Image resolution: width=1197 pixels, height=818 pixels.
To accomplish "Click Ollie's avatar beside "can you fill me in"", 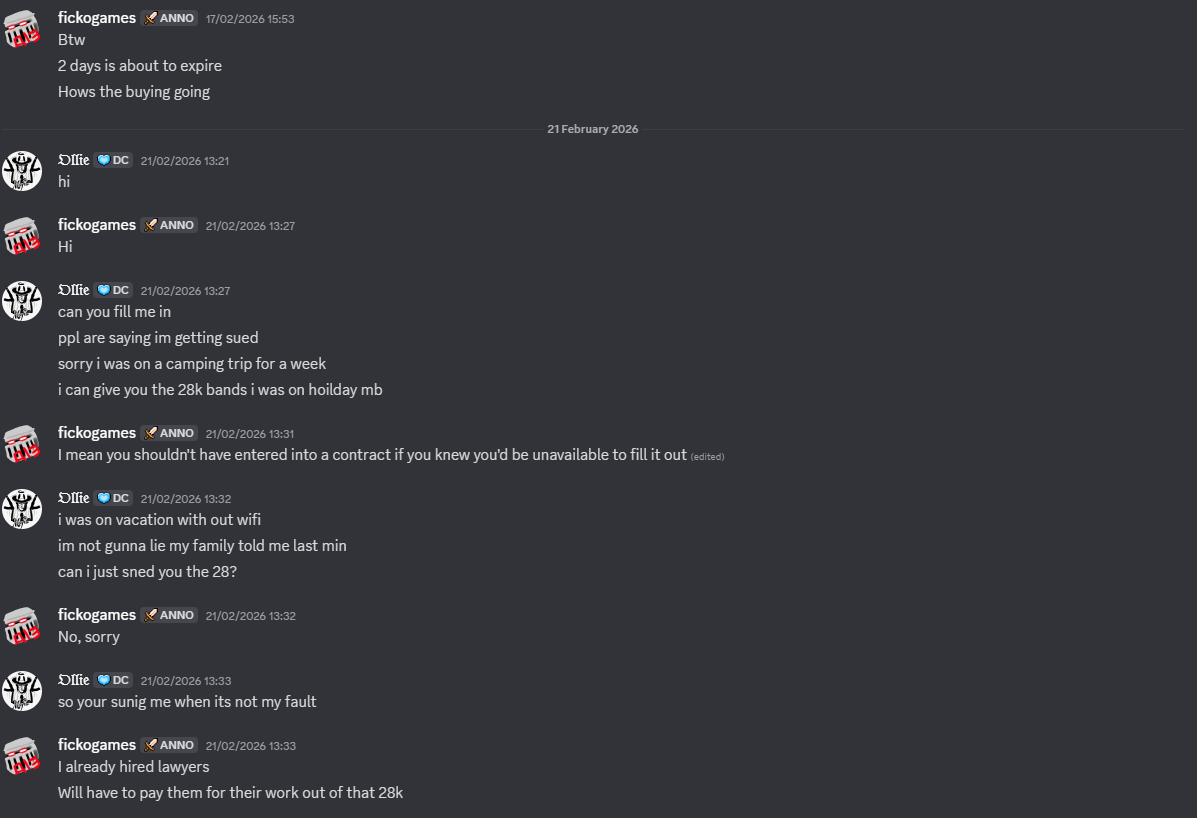I will (22, 301).
